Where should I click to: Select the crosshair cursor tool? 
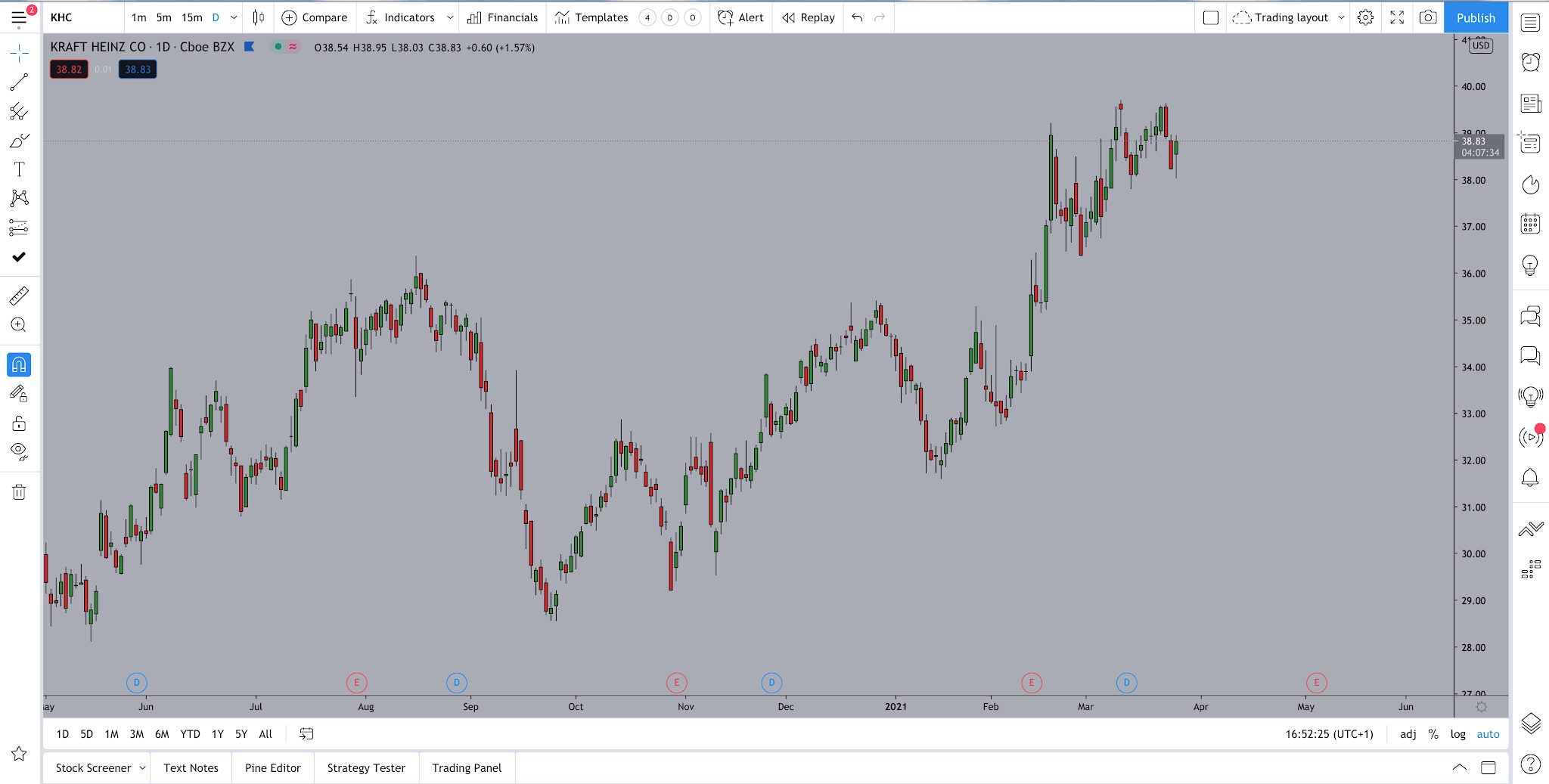point(19,52)
